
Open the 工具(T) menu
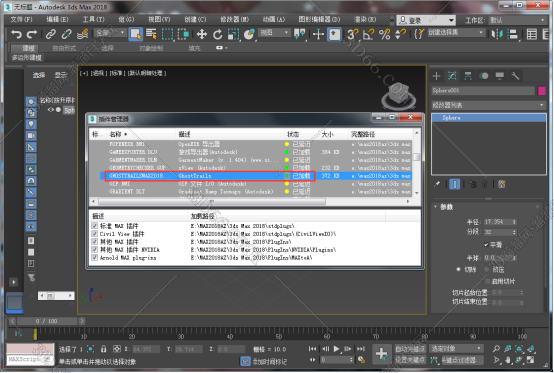tap(94, 19)
